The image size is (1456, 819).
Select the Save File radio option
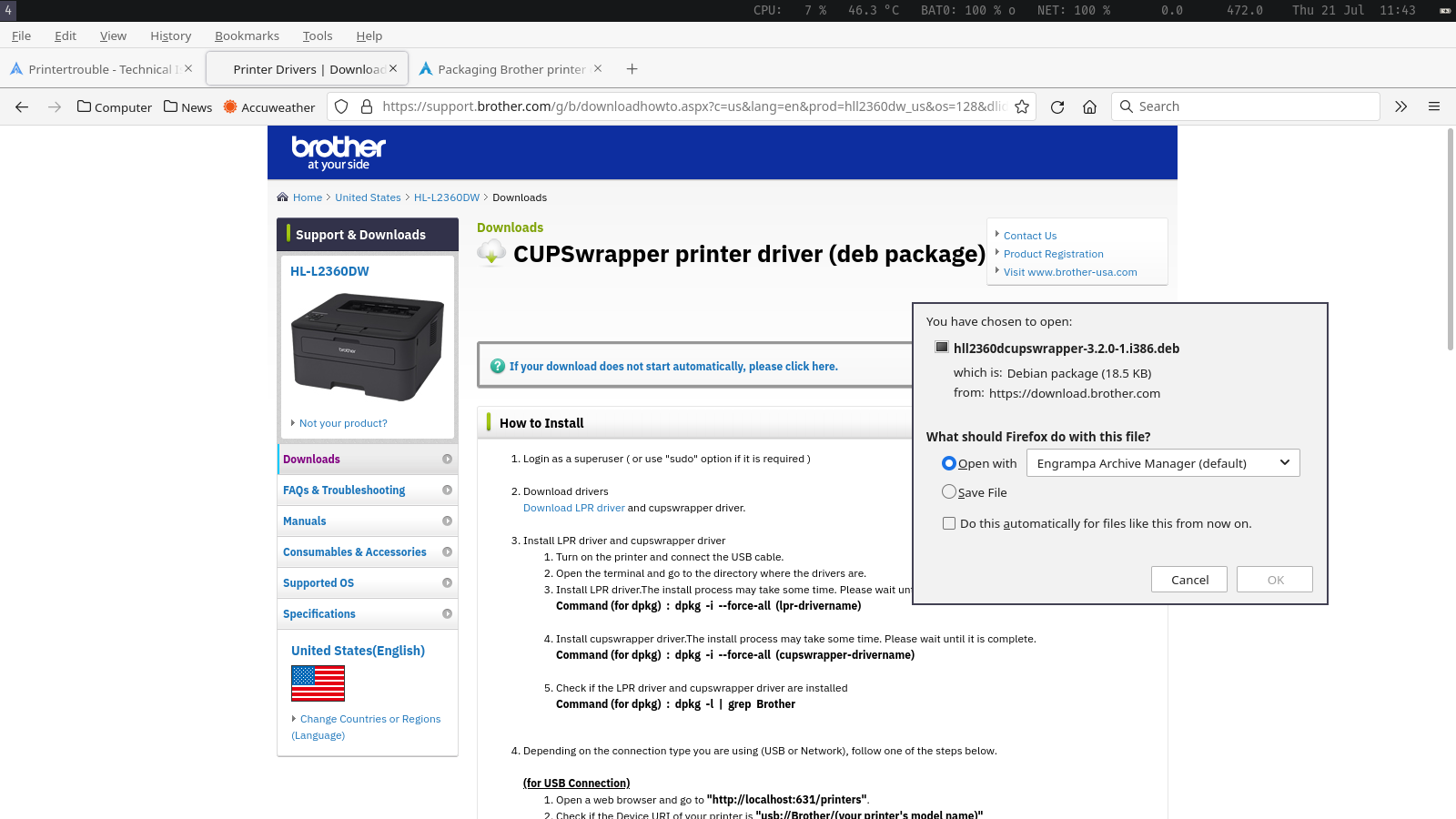click(x=949, y=491)
